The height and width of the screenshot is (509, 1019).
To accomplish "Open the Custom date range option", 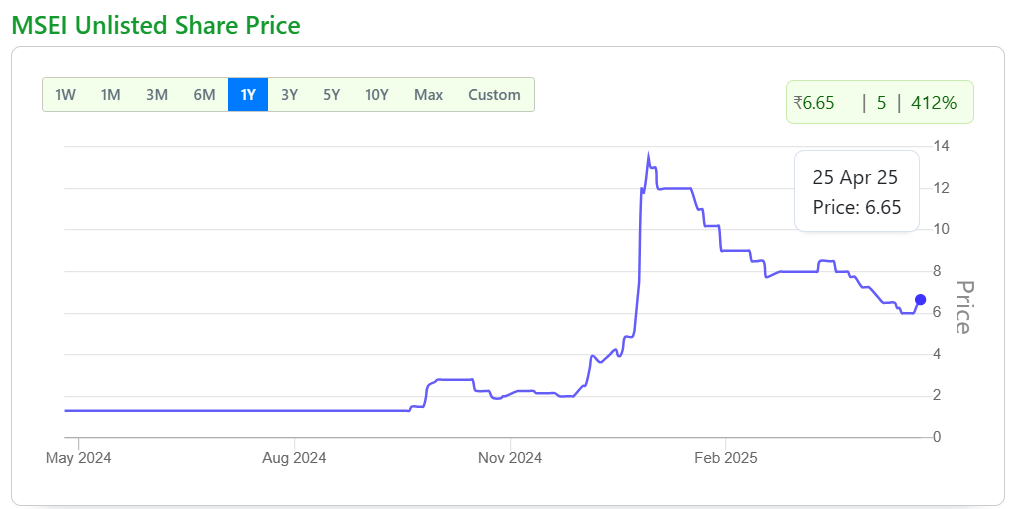I will (494, 95).
